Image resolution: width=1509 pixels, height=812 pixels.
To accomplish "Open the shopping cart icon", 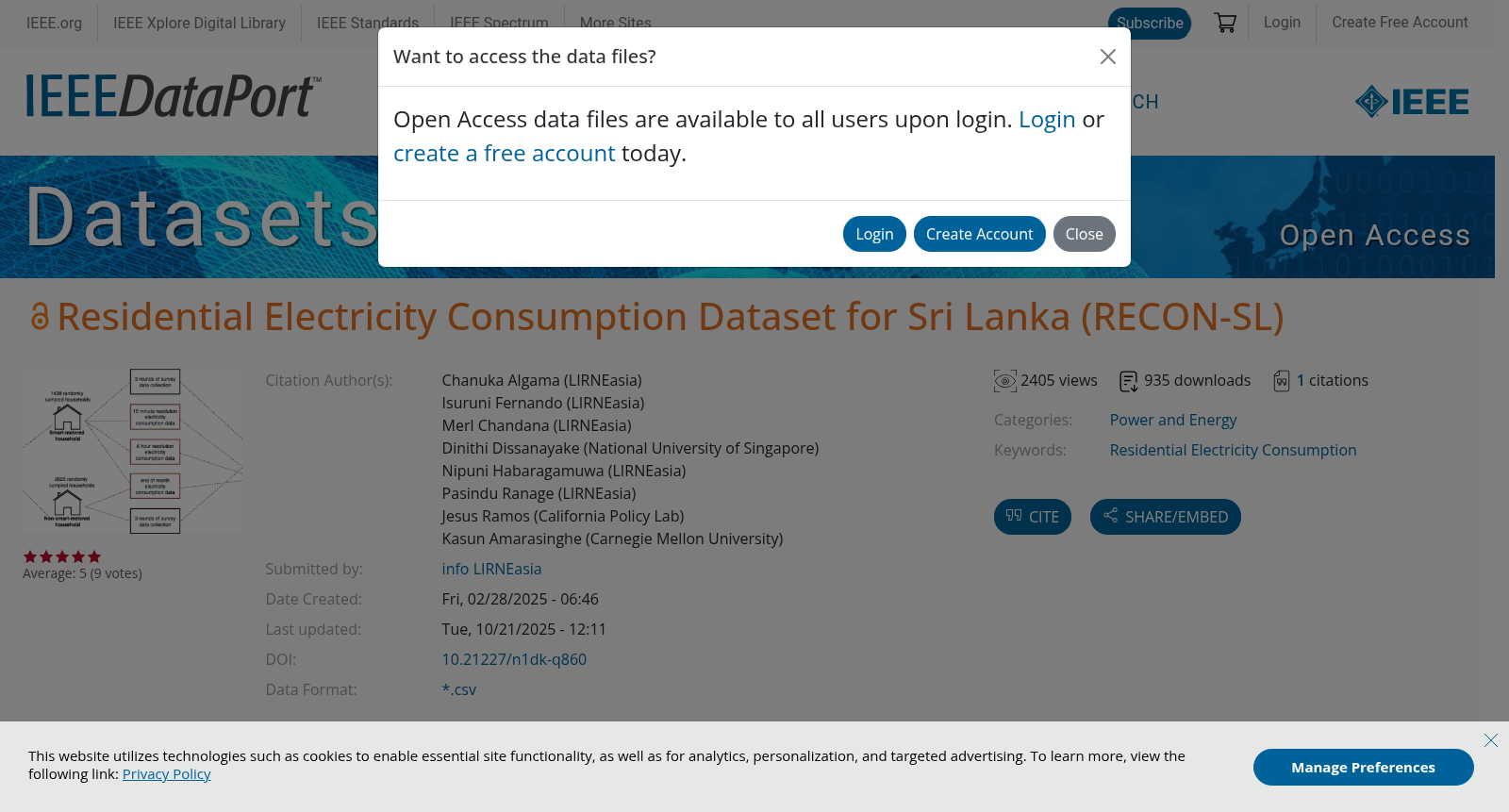I will tap(1225, 23).
